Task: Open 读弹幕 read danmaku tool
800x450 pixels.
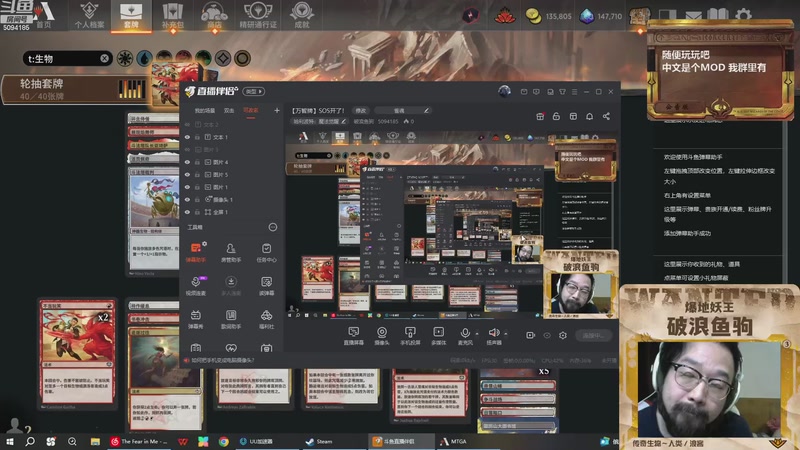Action: (266, 286)
